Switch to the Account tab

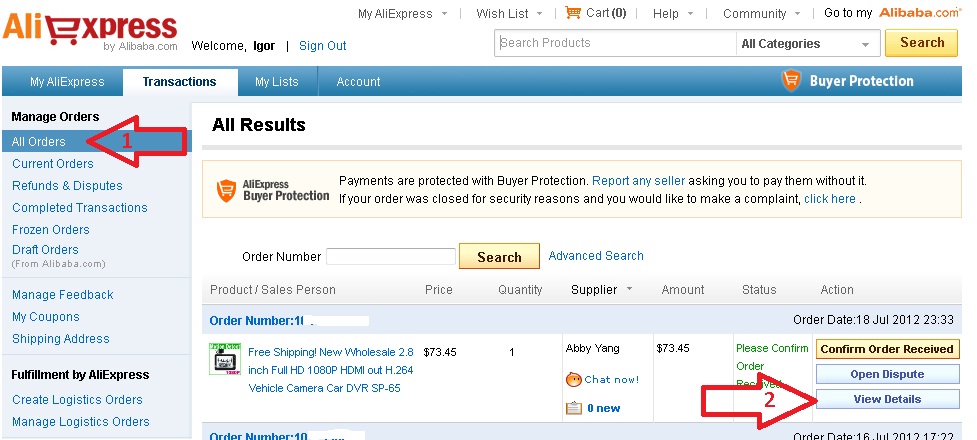pyautogui.click(x=358, y=82)
